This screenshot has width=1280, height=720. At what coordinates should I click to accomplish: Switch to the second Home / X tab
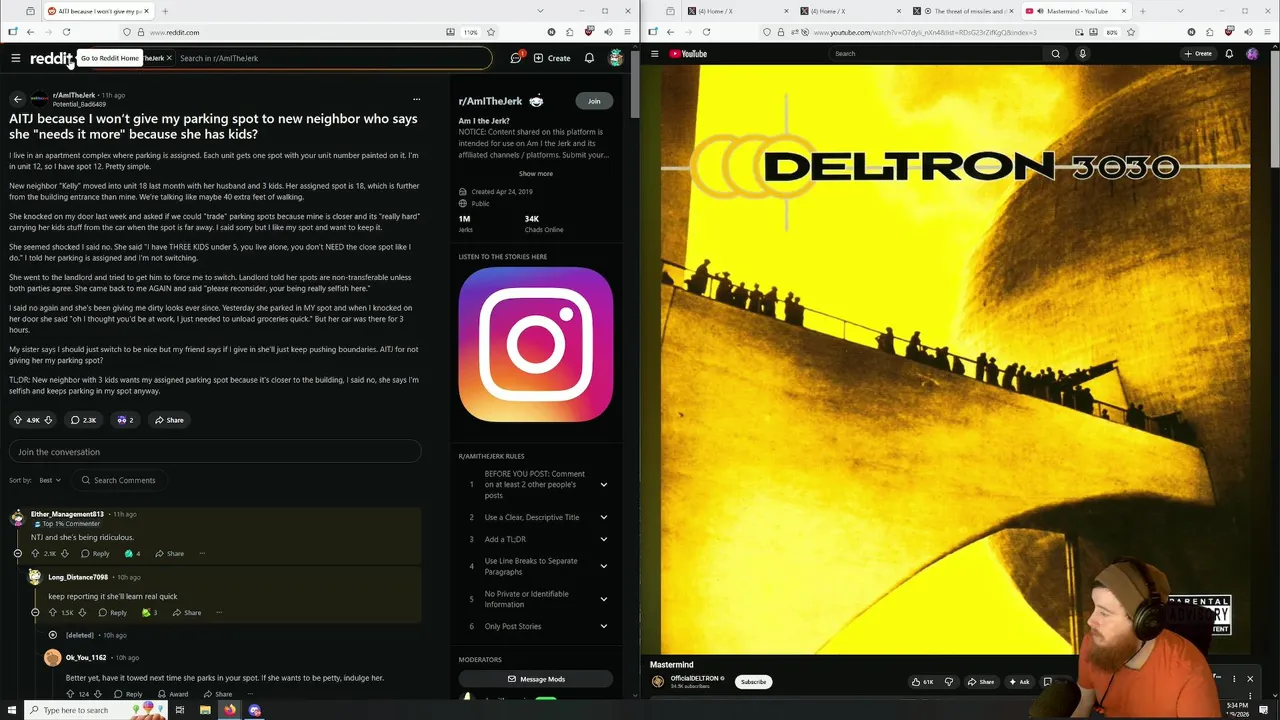click(852, 11)
